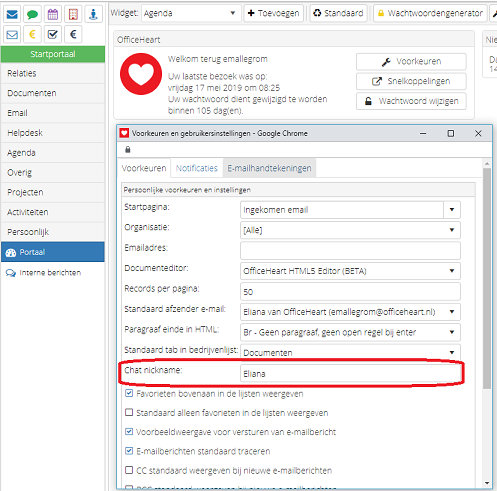The height and width of the screenshot is (491, 497).
Task: Click the Emailadres input field
Action: (350, 251)
